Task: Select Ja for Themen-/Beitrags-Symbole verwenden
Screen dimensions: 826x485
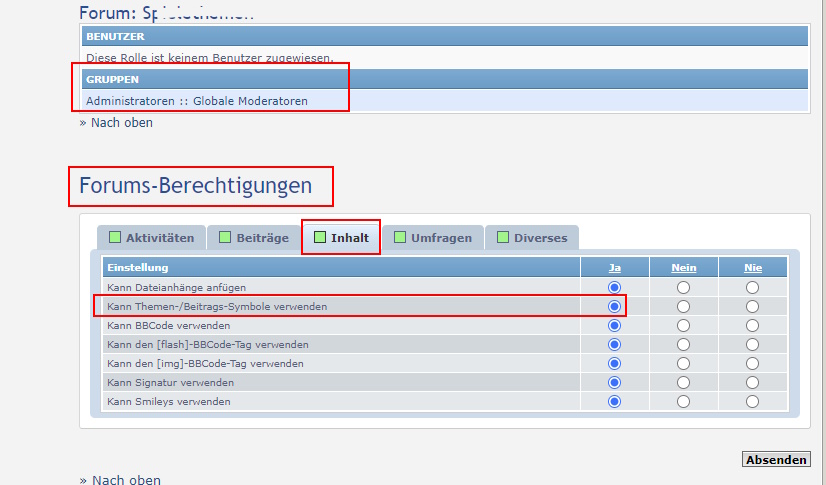Action: tap(614, 307)
